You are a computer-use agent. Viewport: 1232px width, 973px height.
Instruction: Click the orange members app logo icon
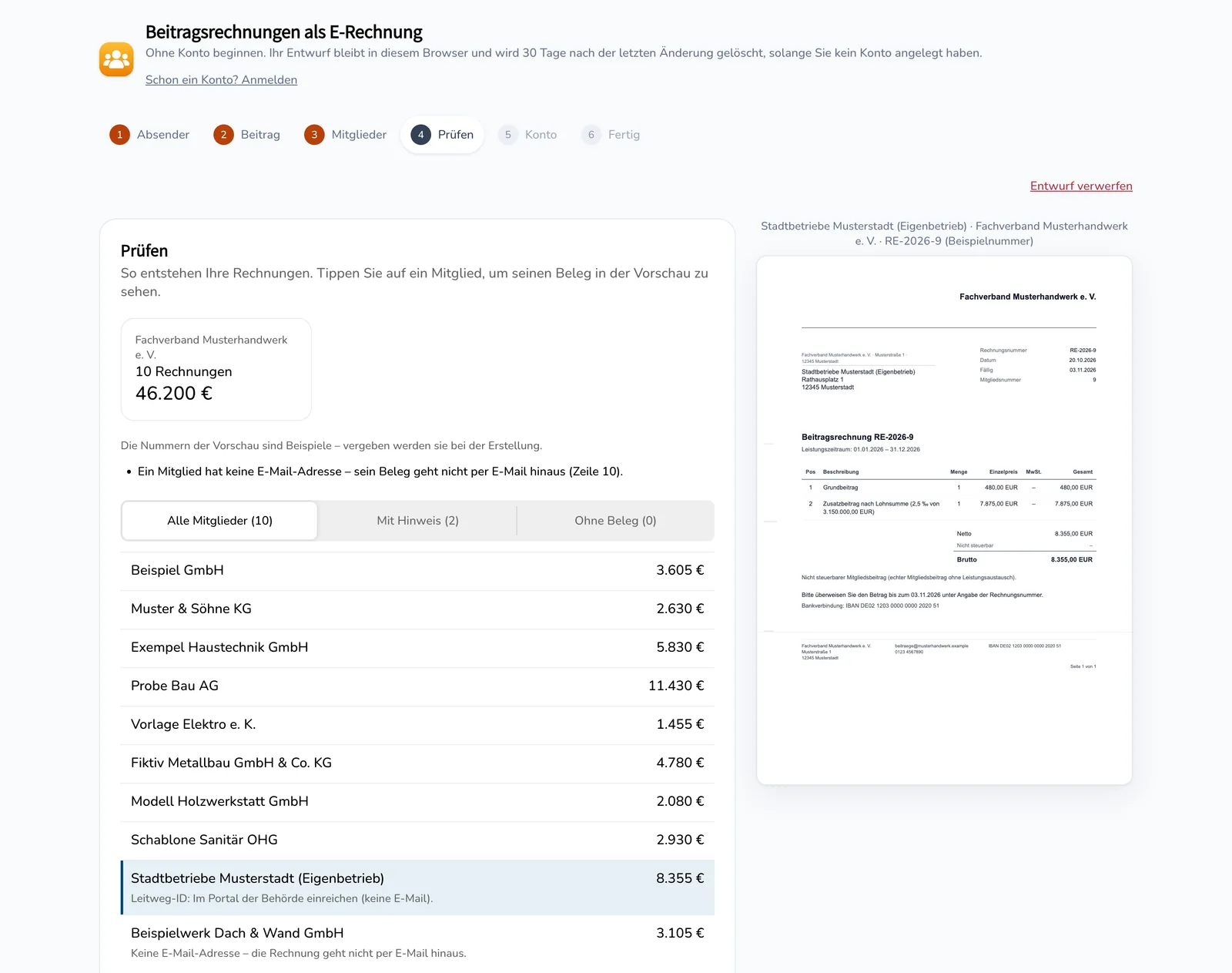(116, 59)
